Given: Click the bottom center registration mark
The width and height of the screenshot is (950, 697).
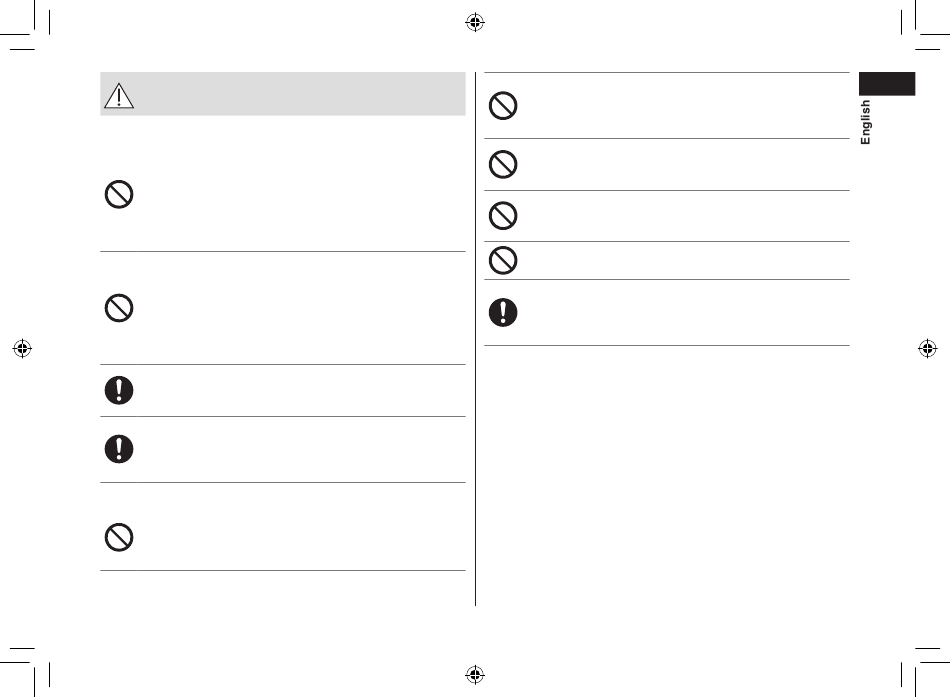Looking at the screenshot, I should pyautogui.click(x=475, y=674).
